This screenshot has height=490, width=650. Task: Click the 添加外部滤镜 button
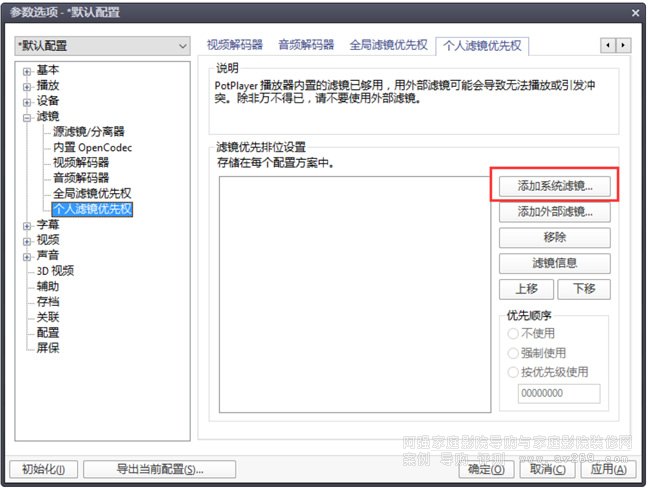tap(555, 212)
